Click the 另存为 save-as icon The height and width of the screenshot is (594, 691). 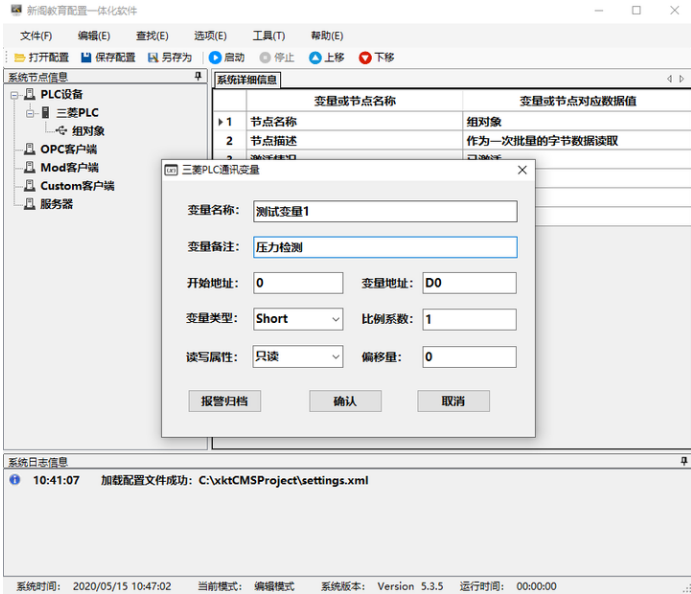point(153,58)
